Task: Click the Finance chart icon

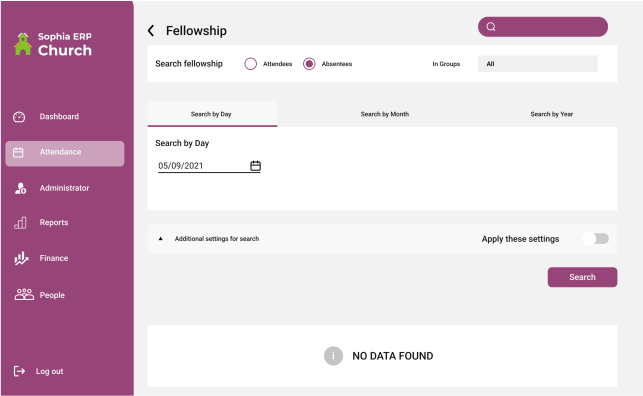Action: (x=21, y=258)
